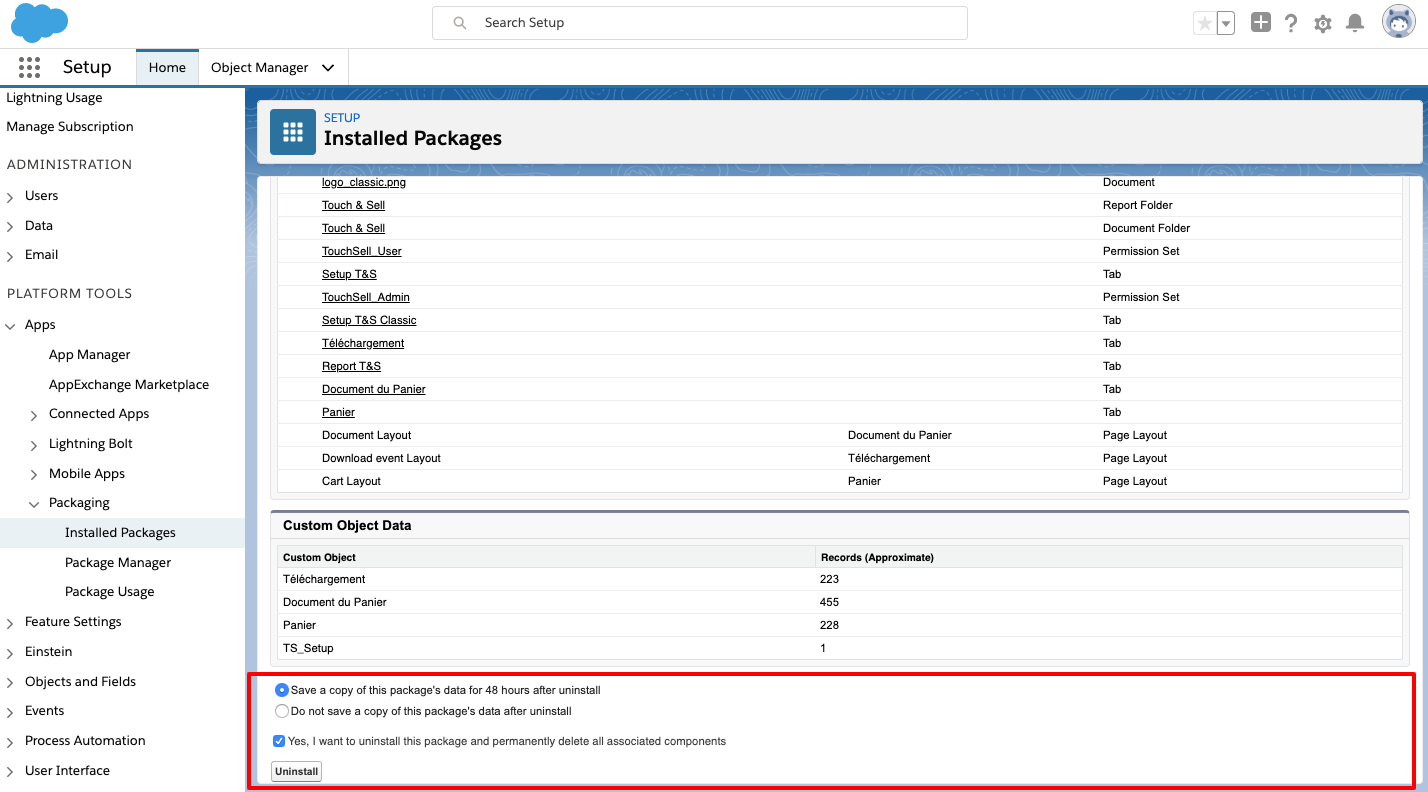
Task: Collapse the Apps section
Action: 10,326
